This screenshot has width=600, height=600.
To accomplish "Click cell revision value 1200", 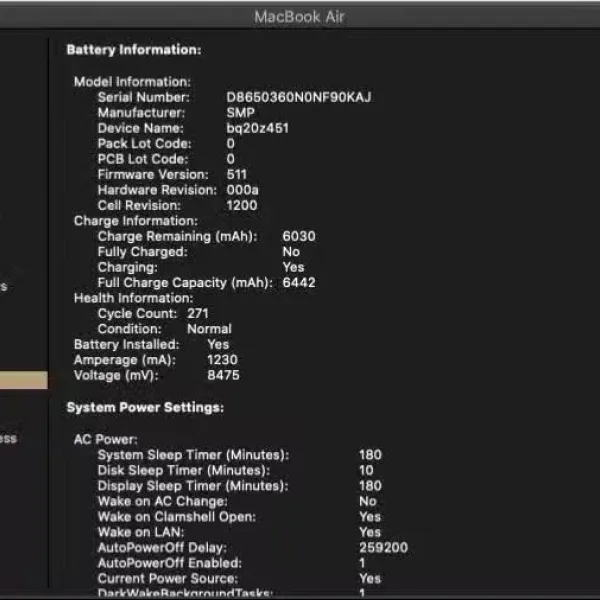I will [x=241, y=205].
